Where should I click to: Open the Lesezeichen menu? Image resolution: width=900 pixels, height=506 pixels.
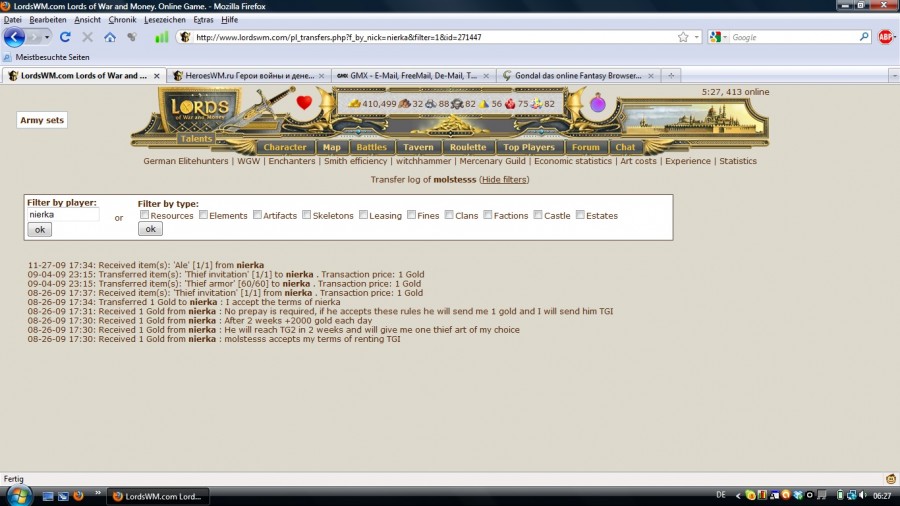164,20
